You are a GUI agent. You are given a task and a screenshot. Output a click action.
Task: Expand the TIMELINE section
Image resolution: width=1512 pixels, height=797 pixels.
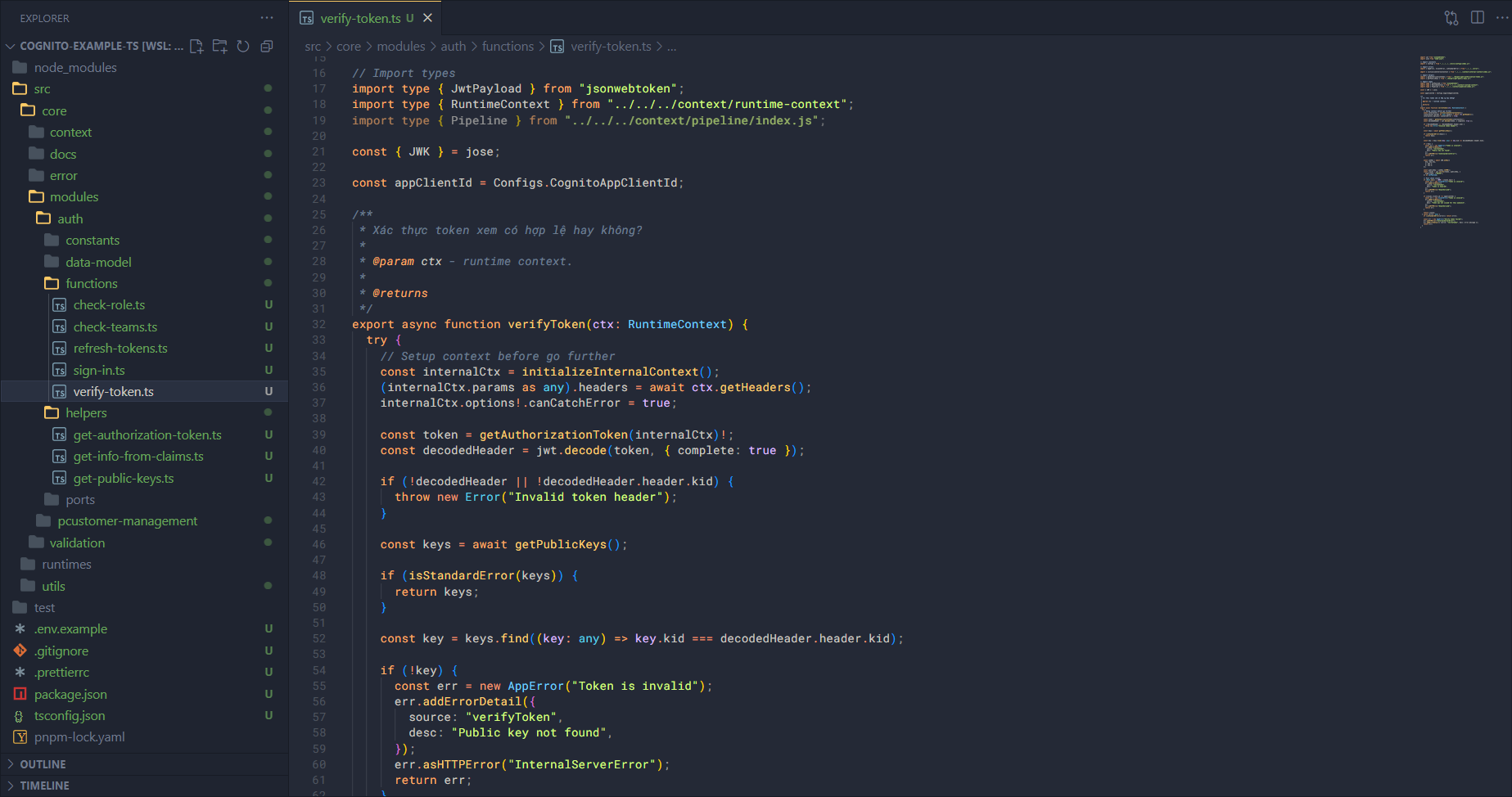click(x=44, y=786)
